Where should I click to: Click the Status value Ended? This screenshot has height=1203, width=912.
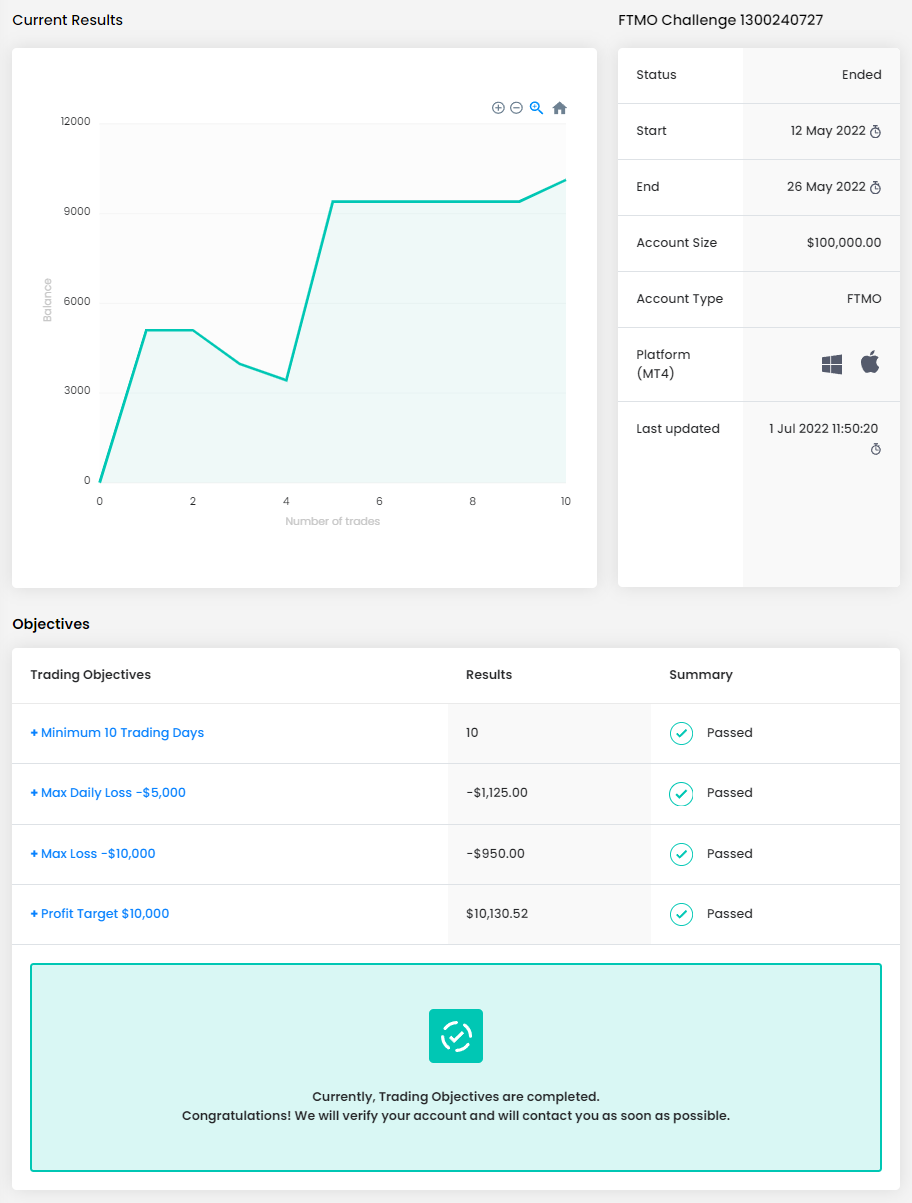coord(862,75)
